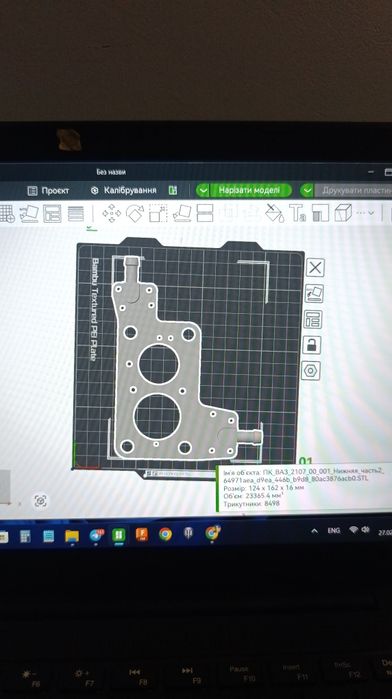The image size is (392, 699).
Task: Click the green icon right of Калібрування
Action: 173,191
